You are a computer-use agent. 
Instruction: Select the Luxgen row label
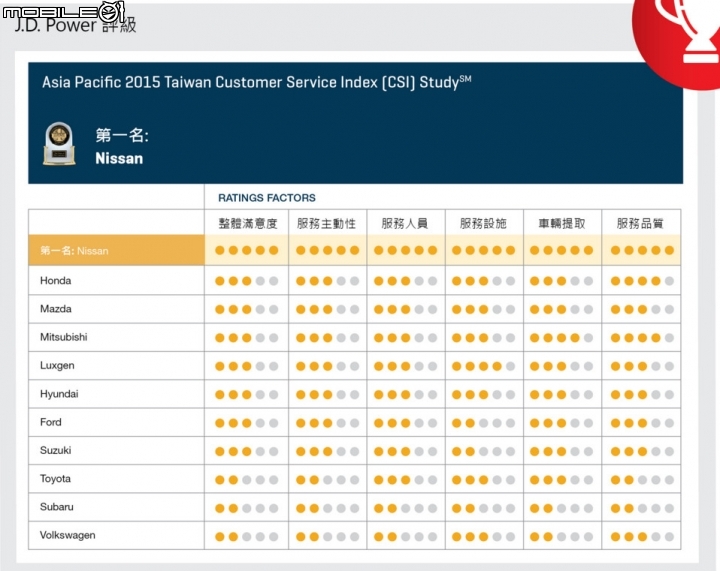tap(57, 366)
